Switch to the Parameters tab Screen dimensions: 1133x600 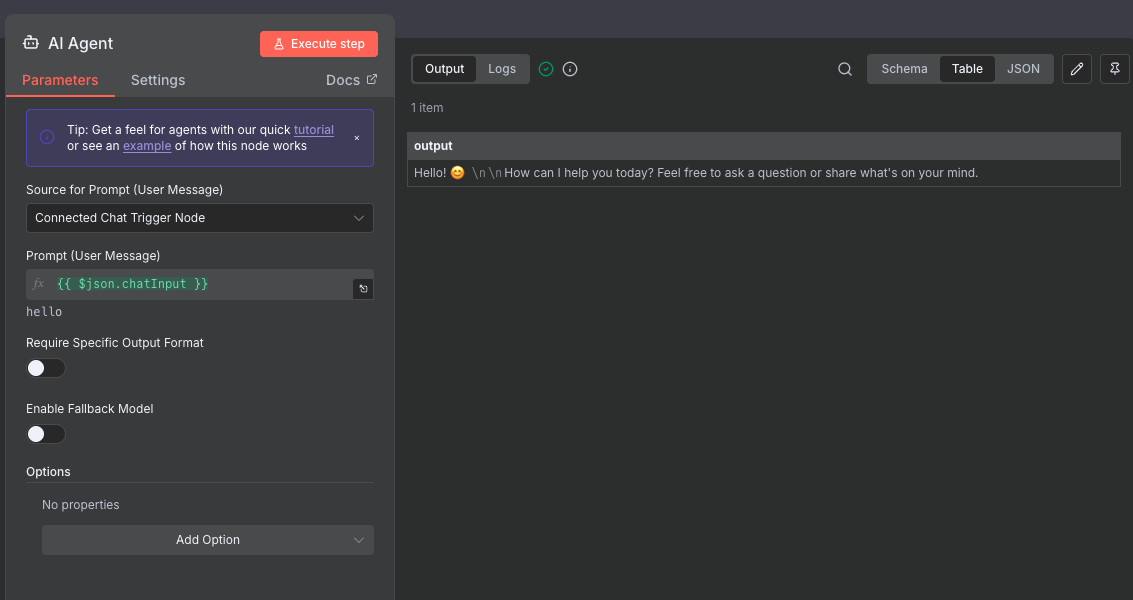(x=60, y=80)
